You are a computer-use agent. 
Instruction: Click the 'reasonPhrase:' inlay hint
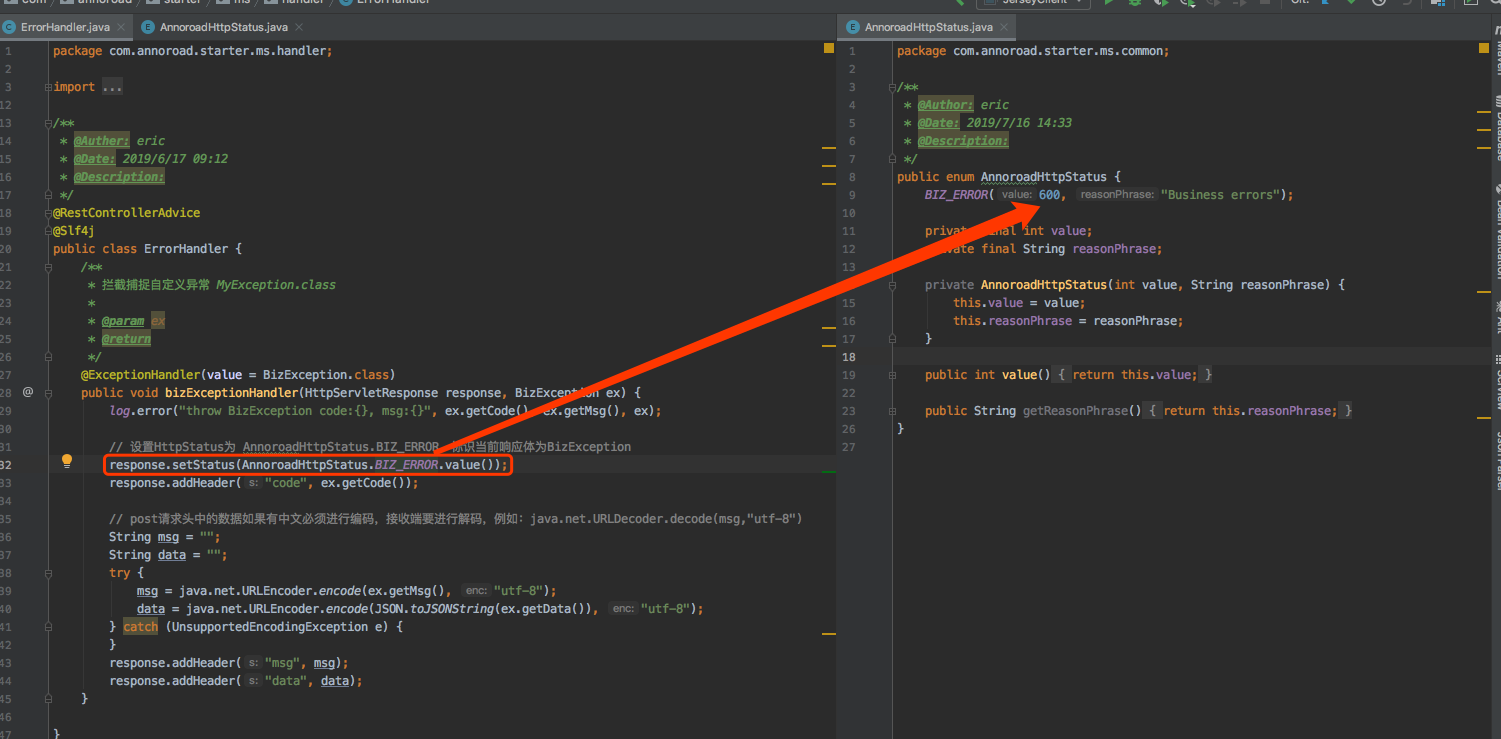[x=1117, y=195]
